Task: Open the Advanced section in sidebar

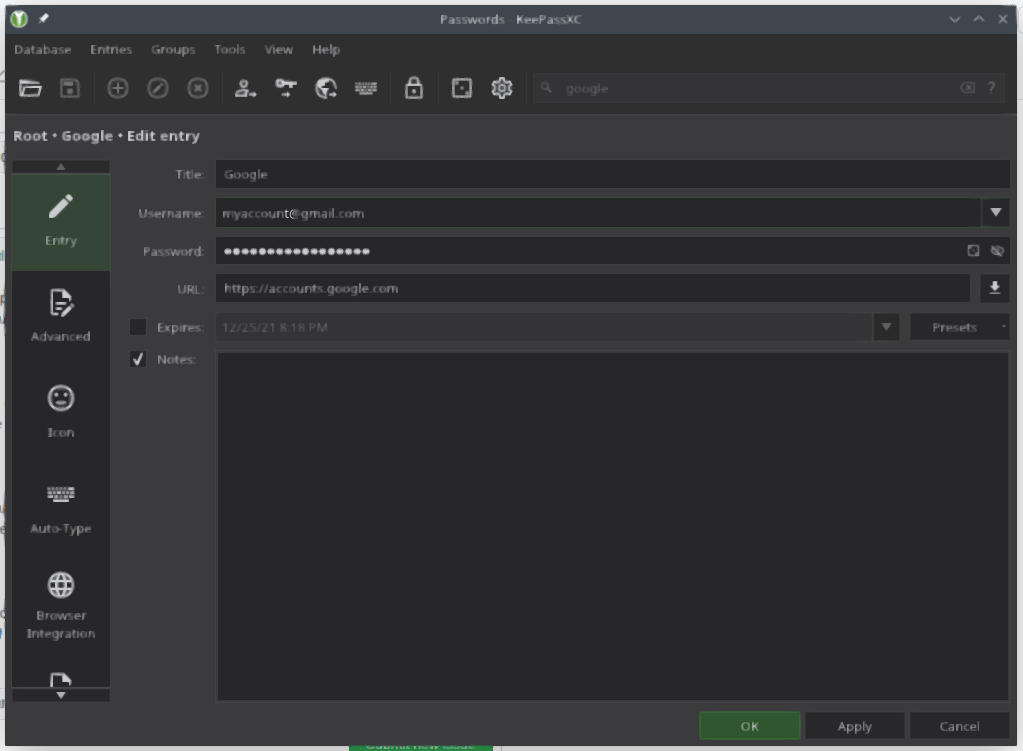Action: click(x=61, y=317)
